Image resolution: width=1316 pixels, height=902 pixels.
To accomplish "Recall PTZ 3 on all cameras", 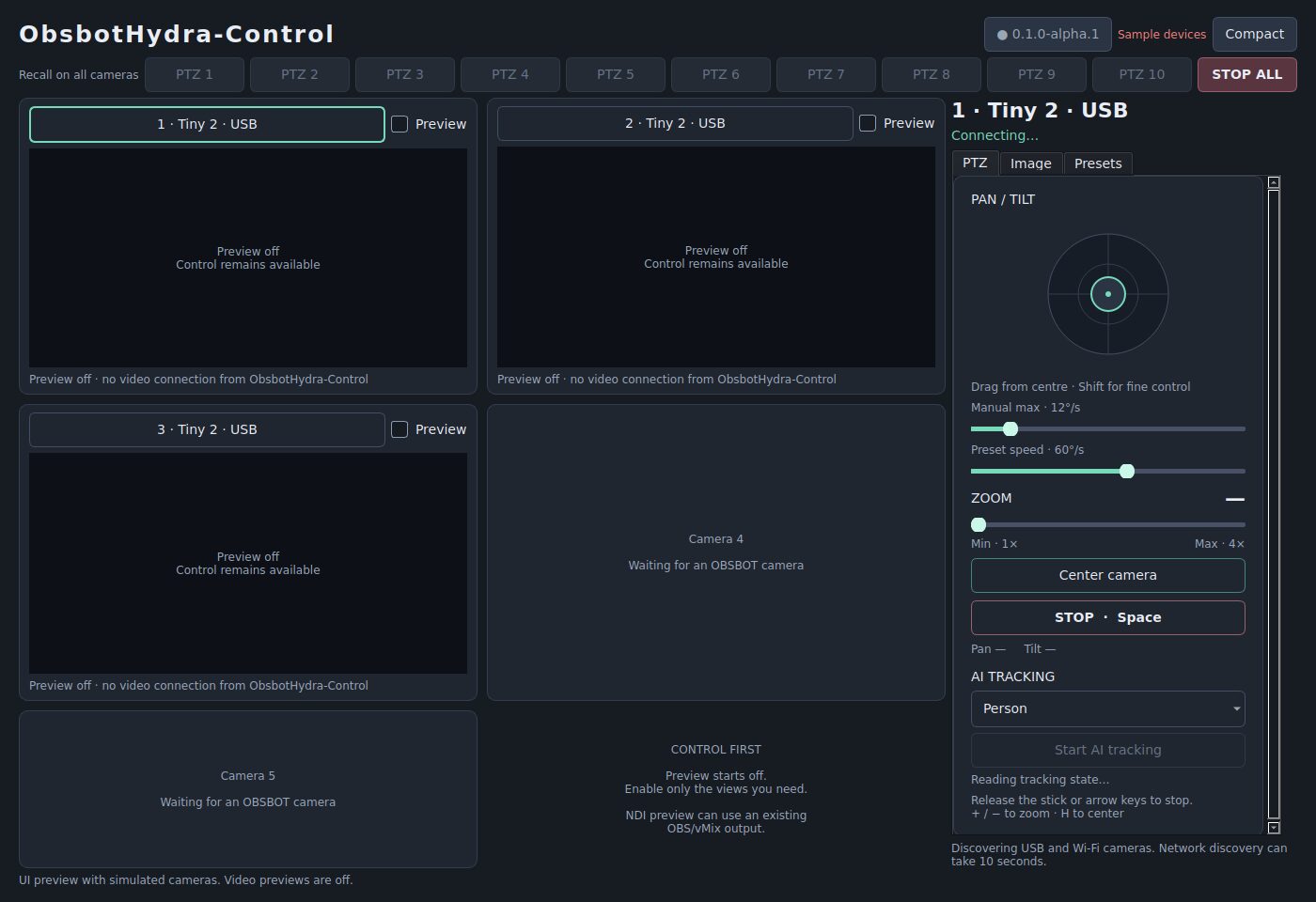I will 405,74.
